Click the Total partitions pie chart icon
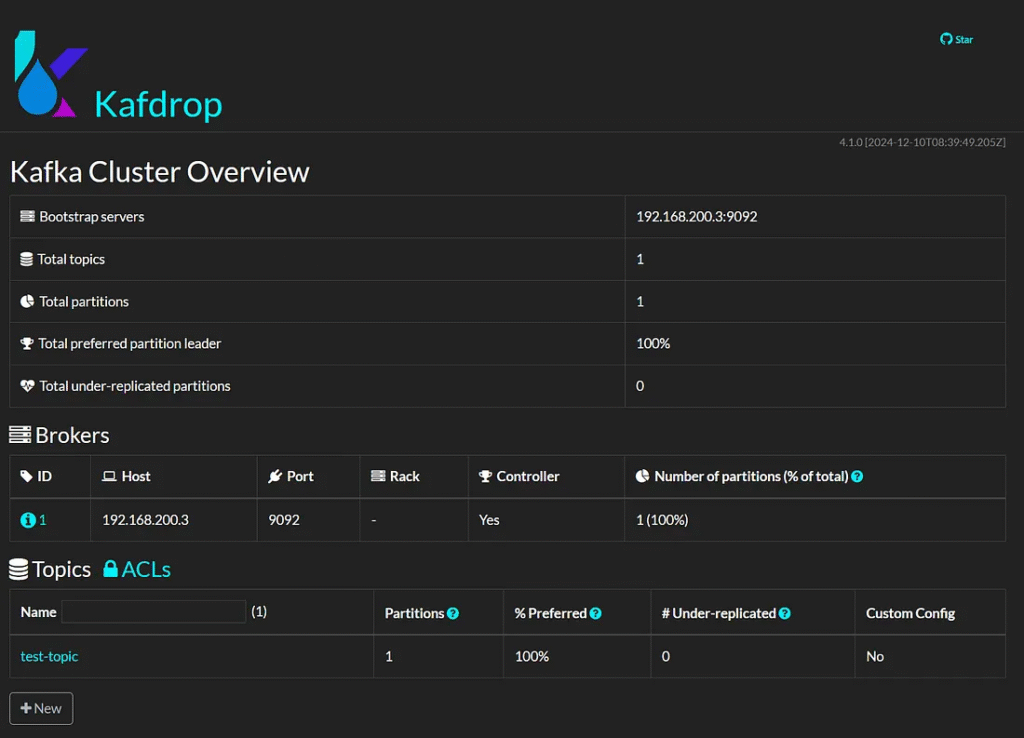Screen dimensions: 1024x738 coord(27,301)
